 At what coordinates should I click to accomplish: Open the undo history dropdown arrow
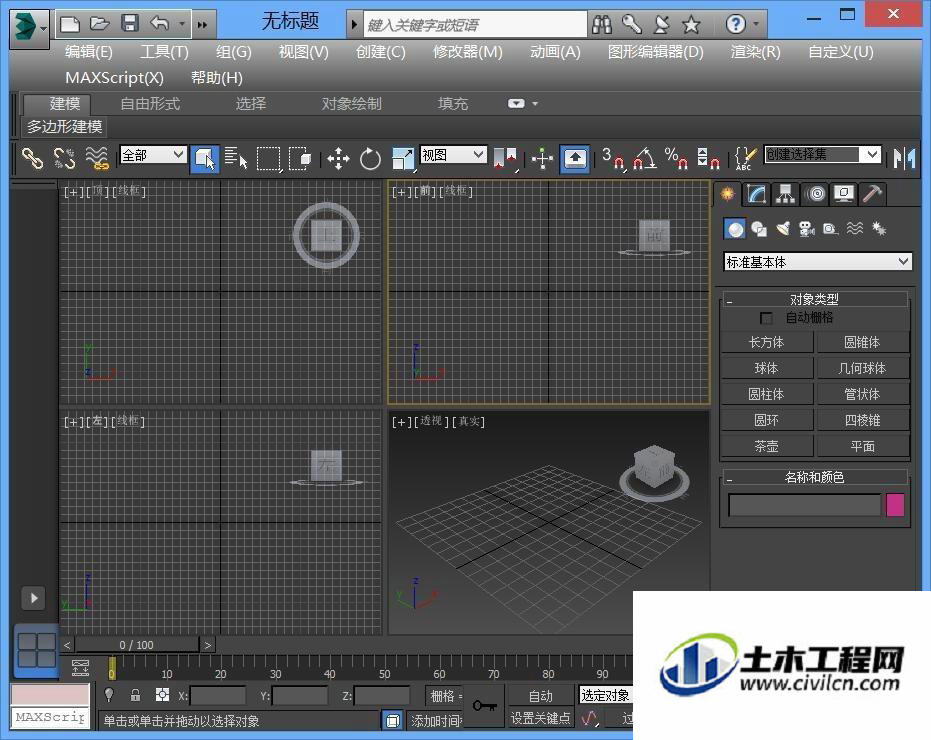182,24
